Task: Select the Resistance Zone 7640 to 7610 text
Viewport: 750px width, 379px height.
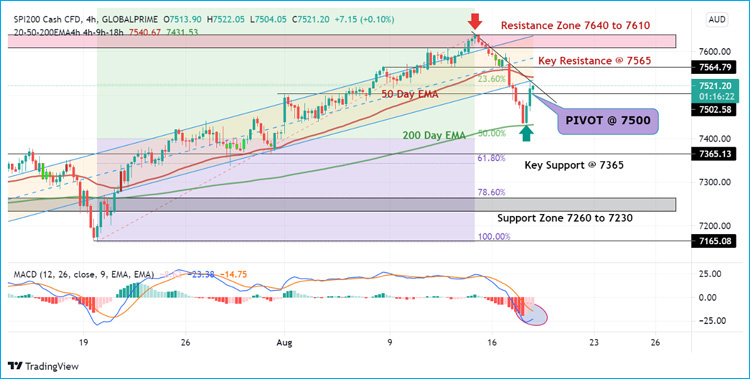Action: pyautogui.click(x=575, y=26)
